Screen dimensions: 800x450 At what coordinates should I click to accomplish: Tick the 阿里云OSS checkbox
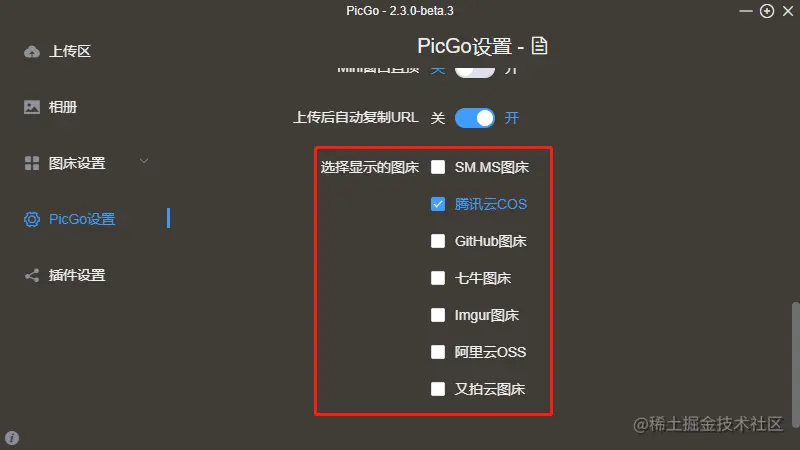438,352
